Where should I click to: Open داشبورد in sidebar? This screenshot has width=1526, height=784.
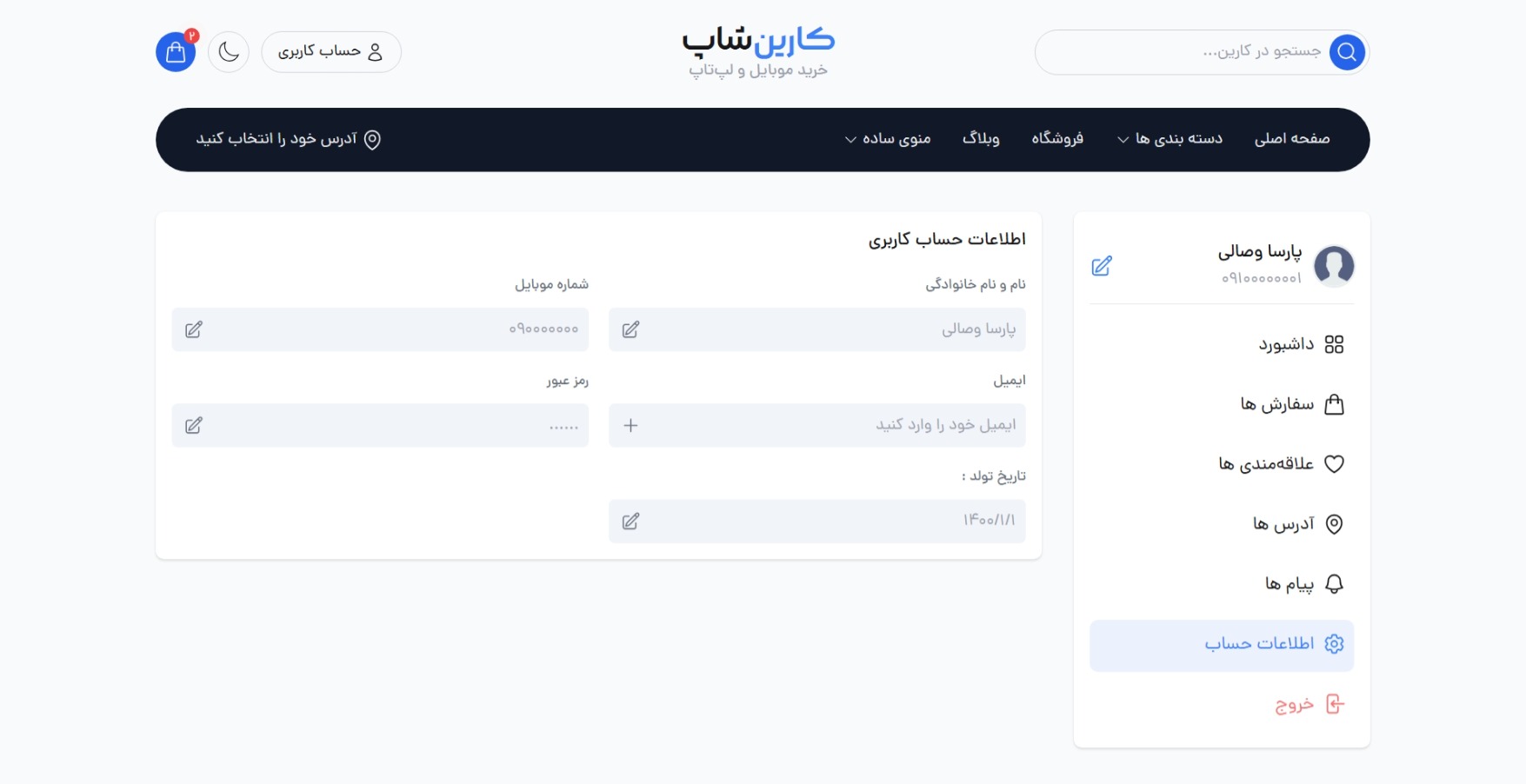(1222, 344)
